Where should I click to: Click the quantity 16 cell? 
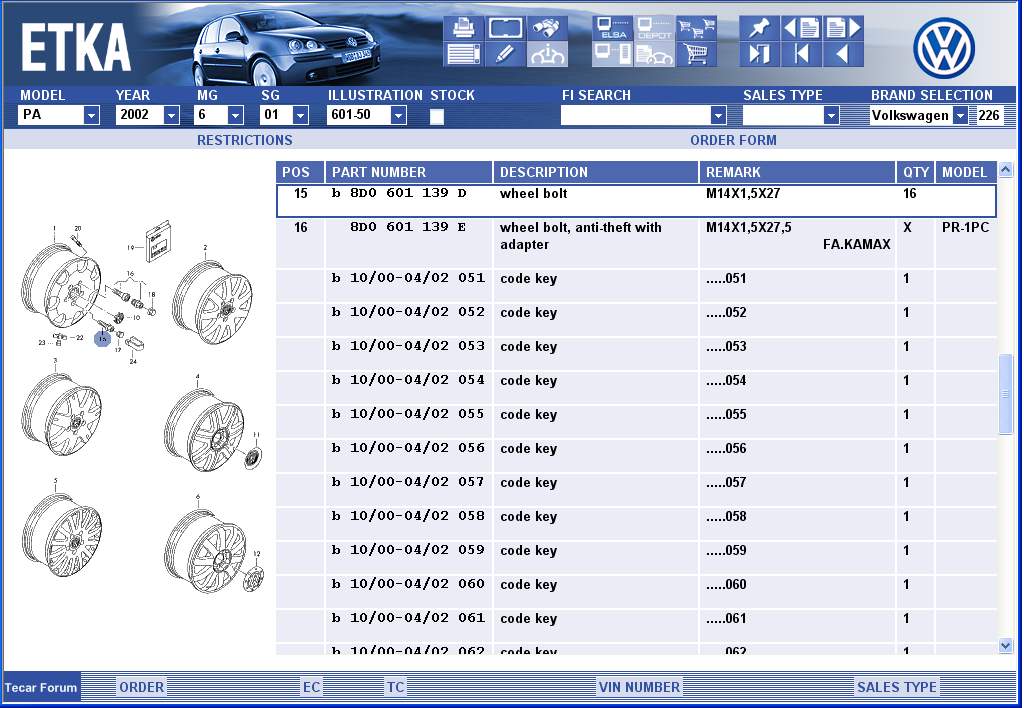910,193
